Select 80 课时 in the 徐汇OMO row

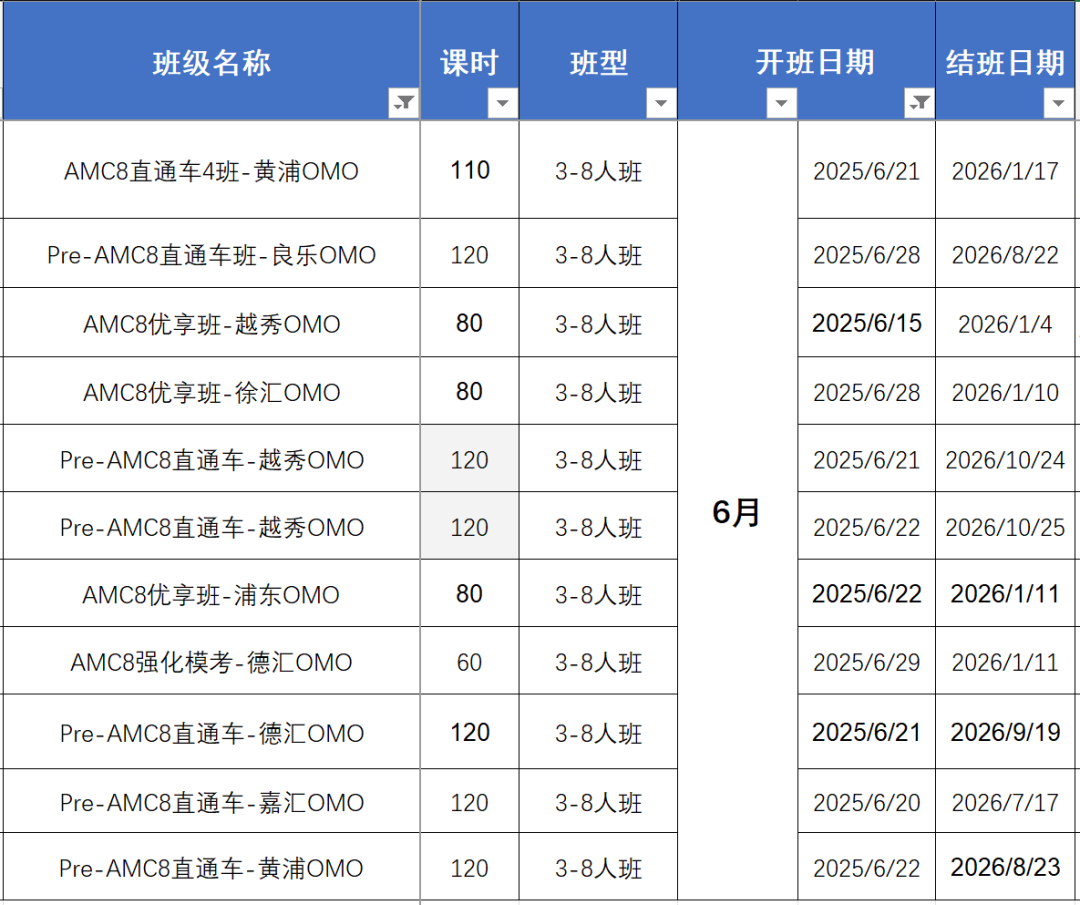tap(470, 391)
